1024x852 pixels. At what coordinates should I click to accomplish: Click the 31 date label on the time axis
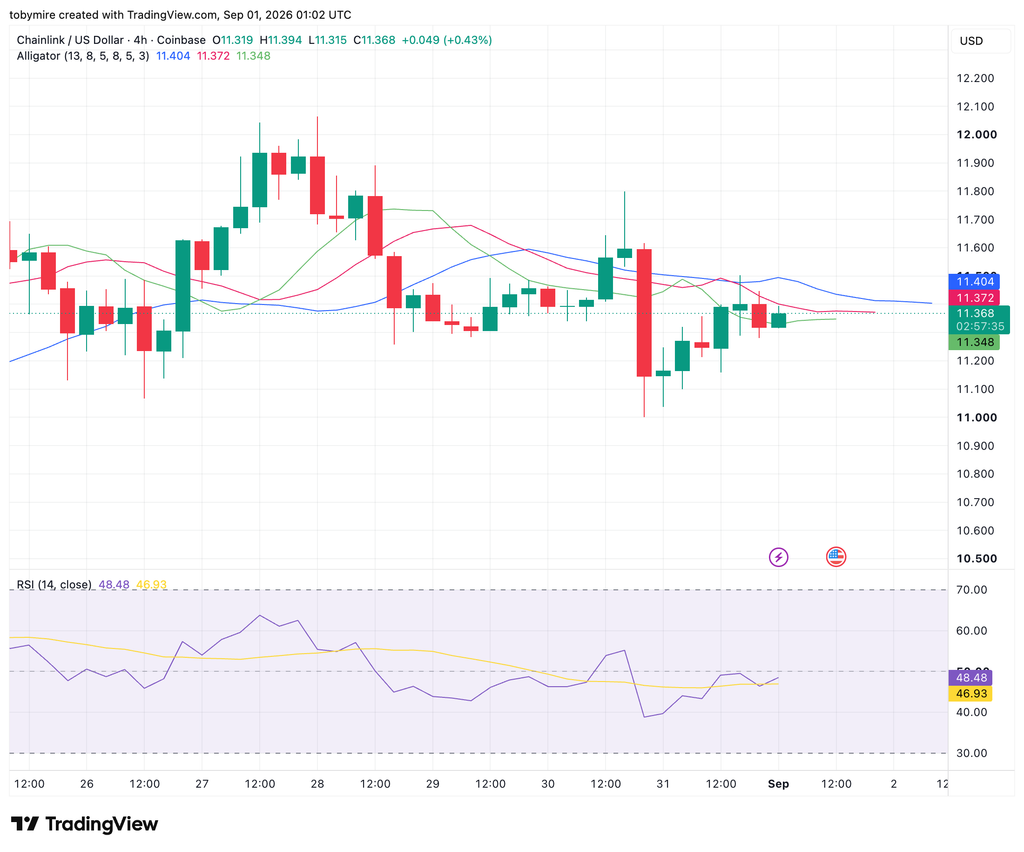pos(663,783)
